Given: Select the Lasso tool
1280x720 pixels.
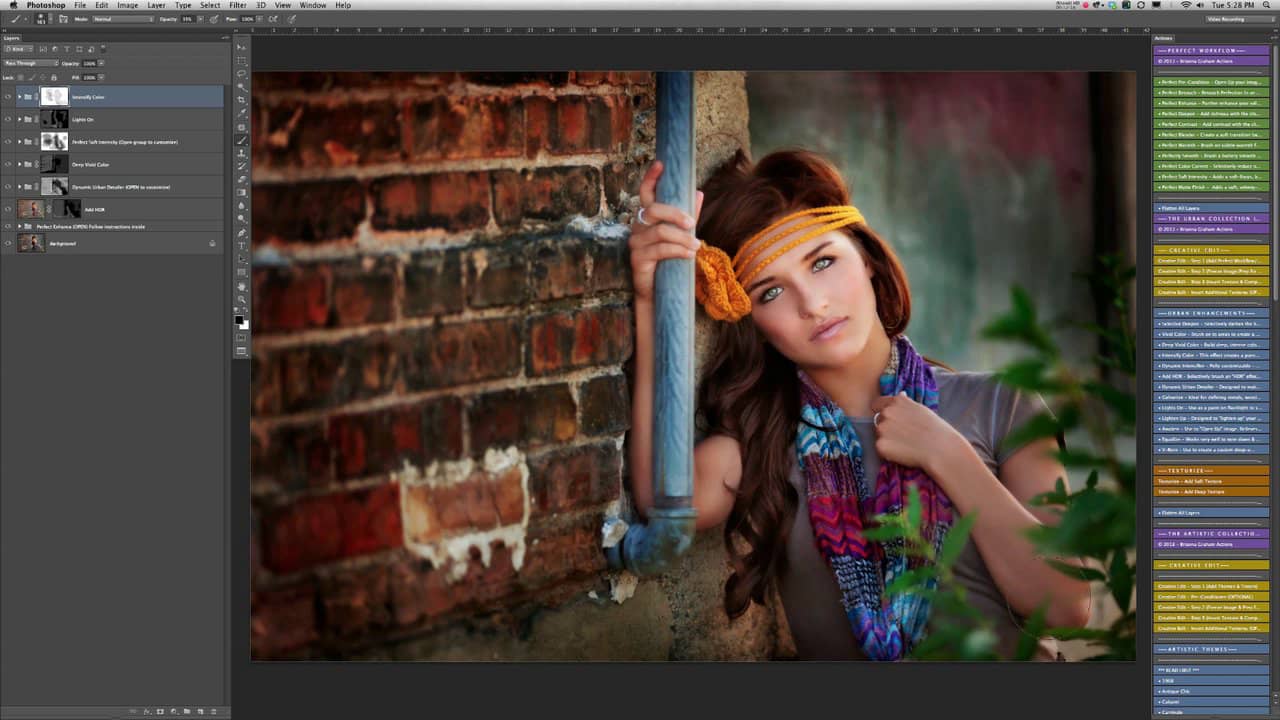Looking at the screenshot, I should 241,74.
